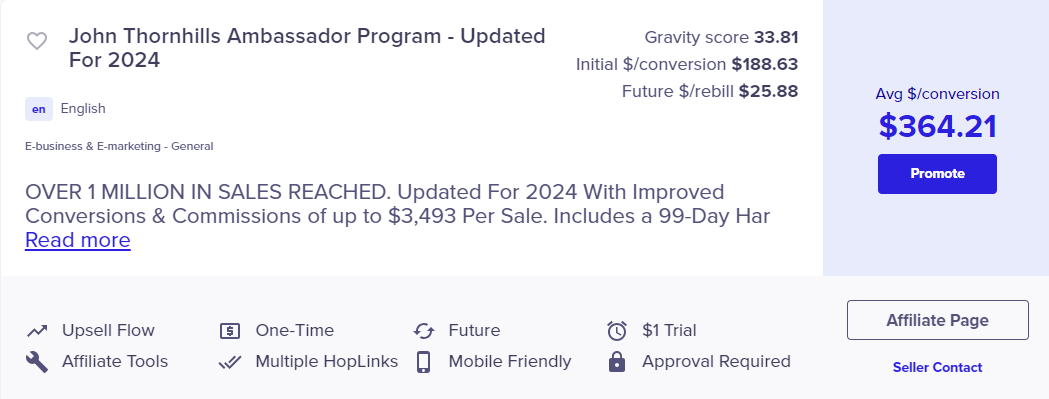
Task: Click the Affiliate Tools wrench icon
Action: (37, 362)
